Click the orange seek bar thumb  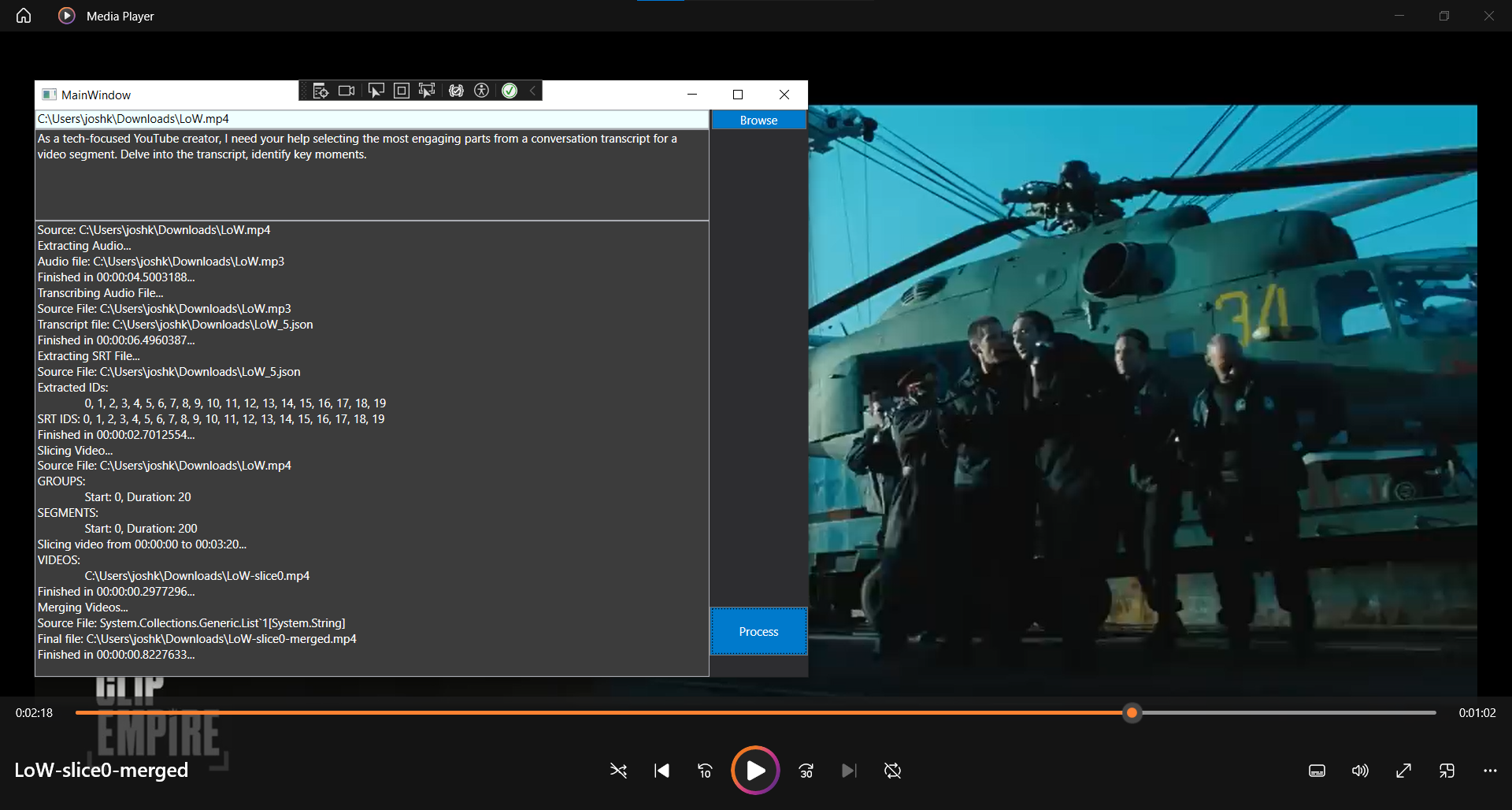click(1132, 713)
